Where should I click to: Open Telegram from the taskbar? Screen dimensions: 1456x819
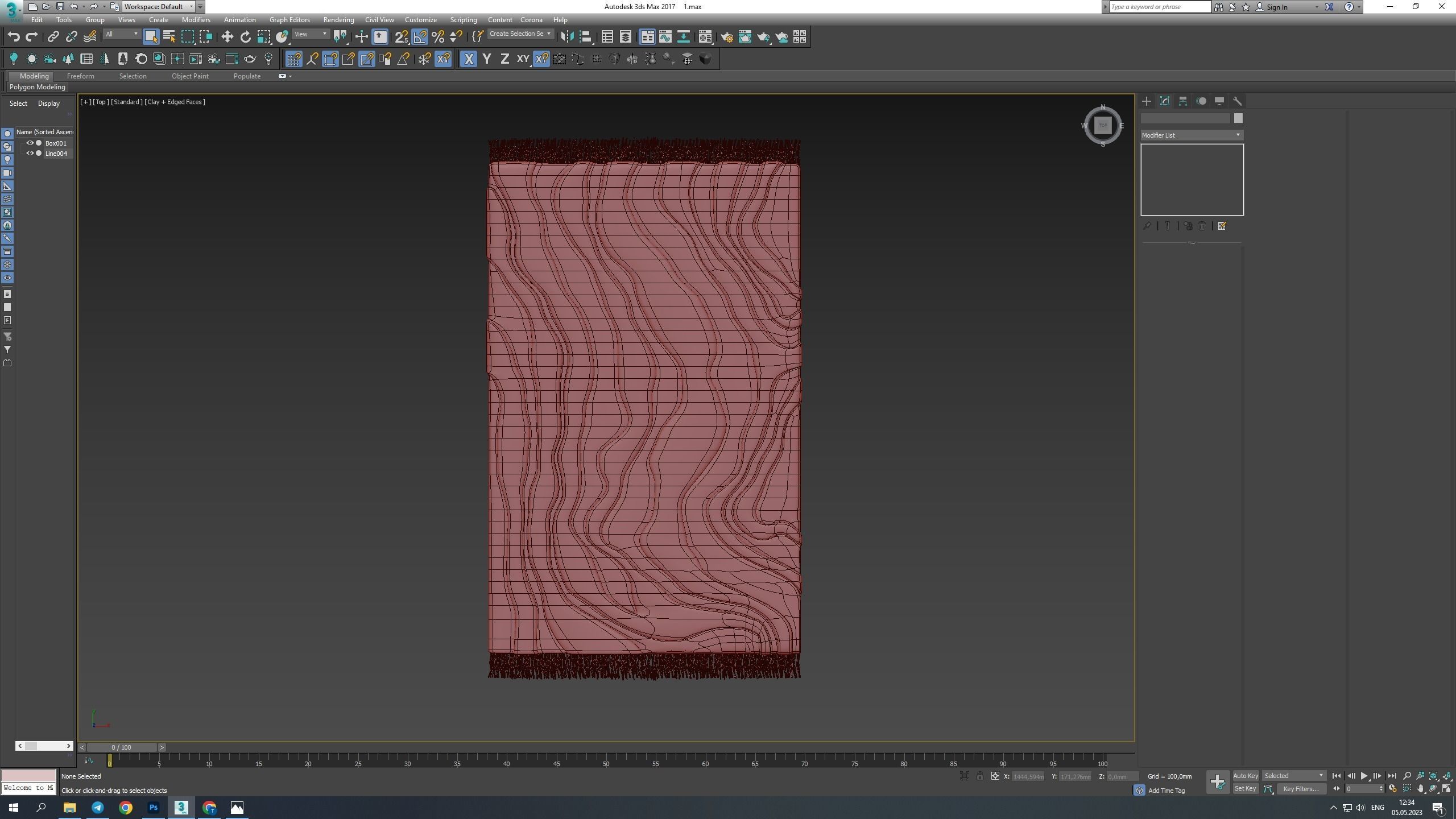(98, 808)
